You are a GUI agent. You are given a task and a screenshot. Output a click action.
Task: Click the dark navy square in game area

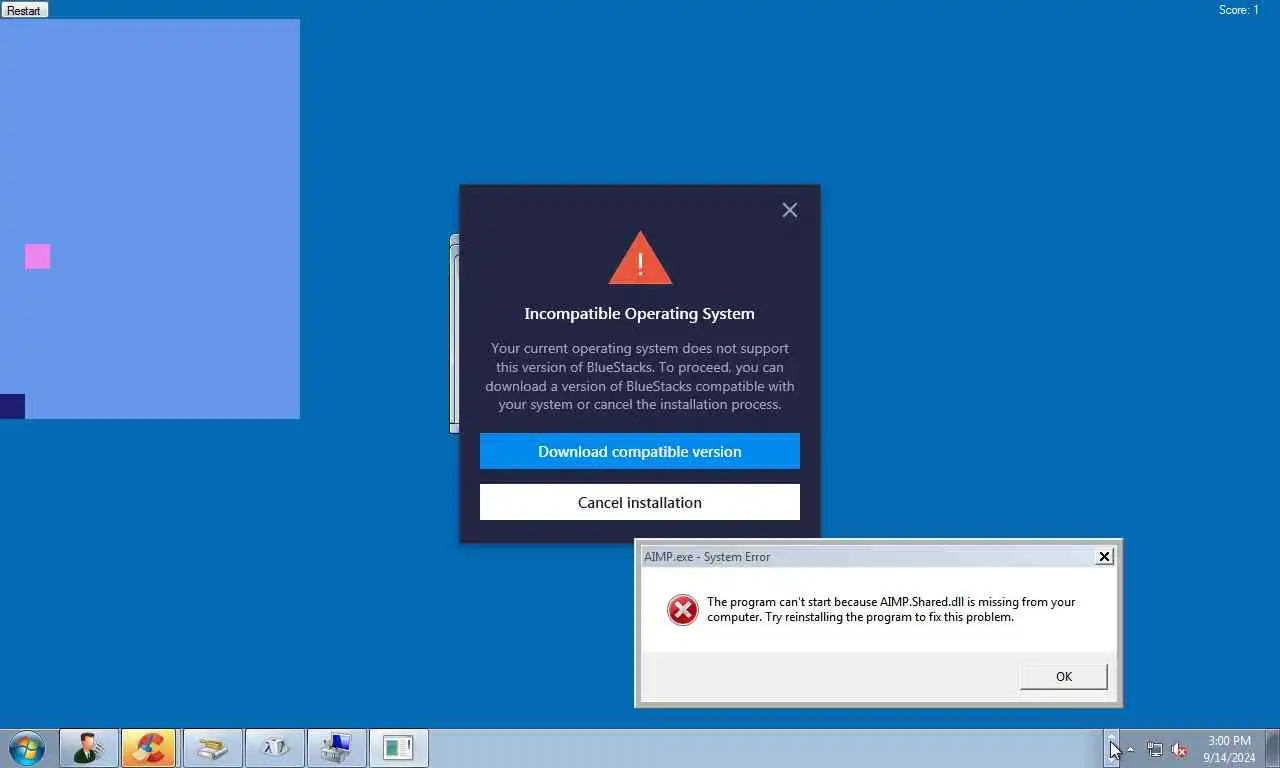(12, 406)
